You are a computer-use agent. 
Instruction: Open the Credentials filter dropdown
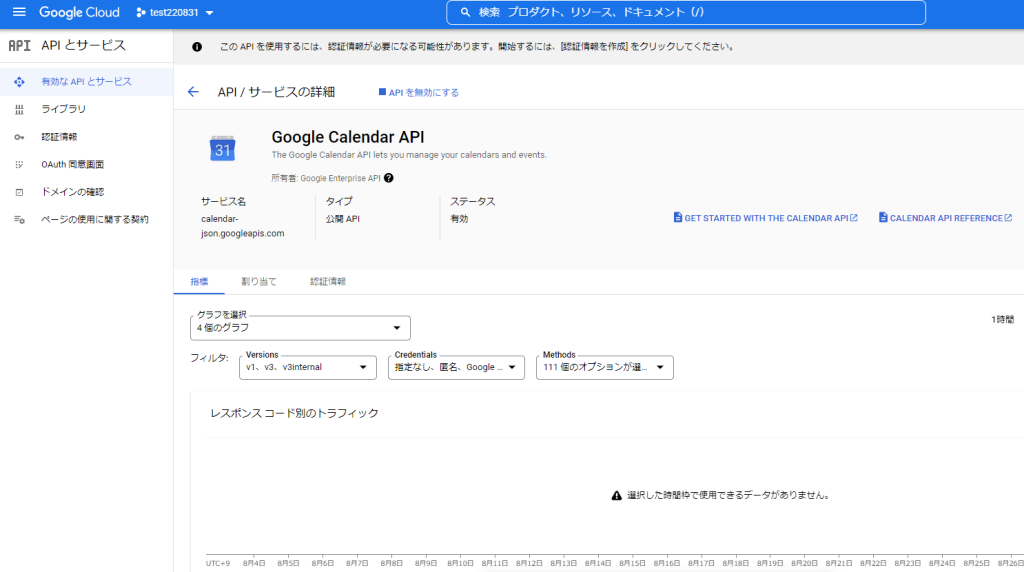(456, 367)
